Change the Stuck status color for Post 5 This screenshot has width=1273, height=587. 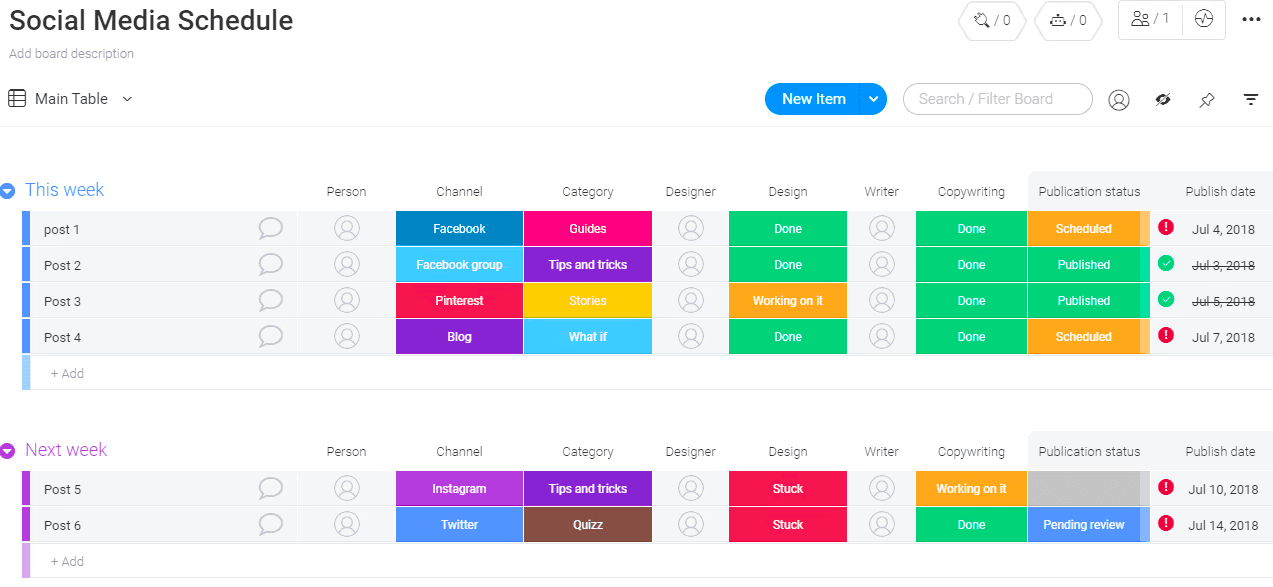click(787, 488)
